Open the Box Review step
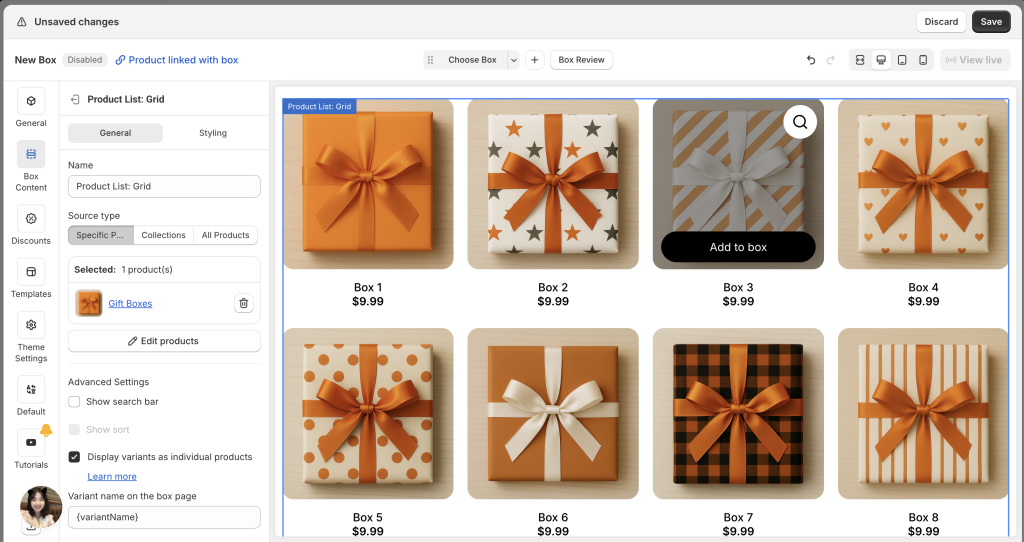The height and width of the screenshot is (542, 1024). (x=581, y=60)
